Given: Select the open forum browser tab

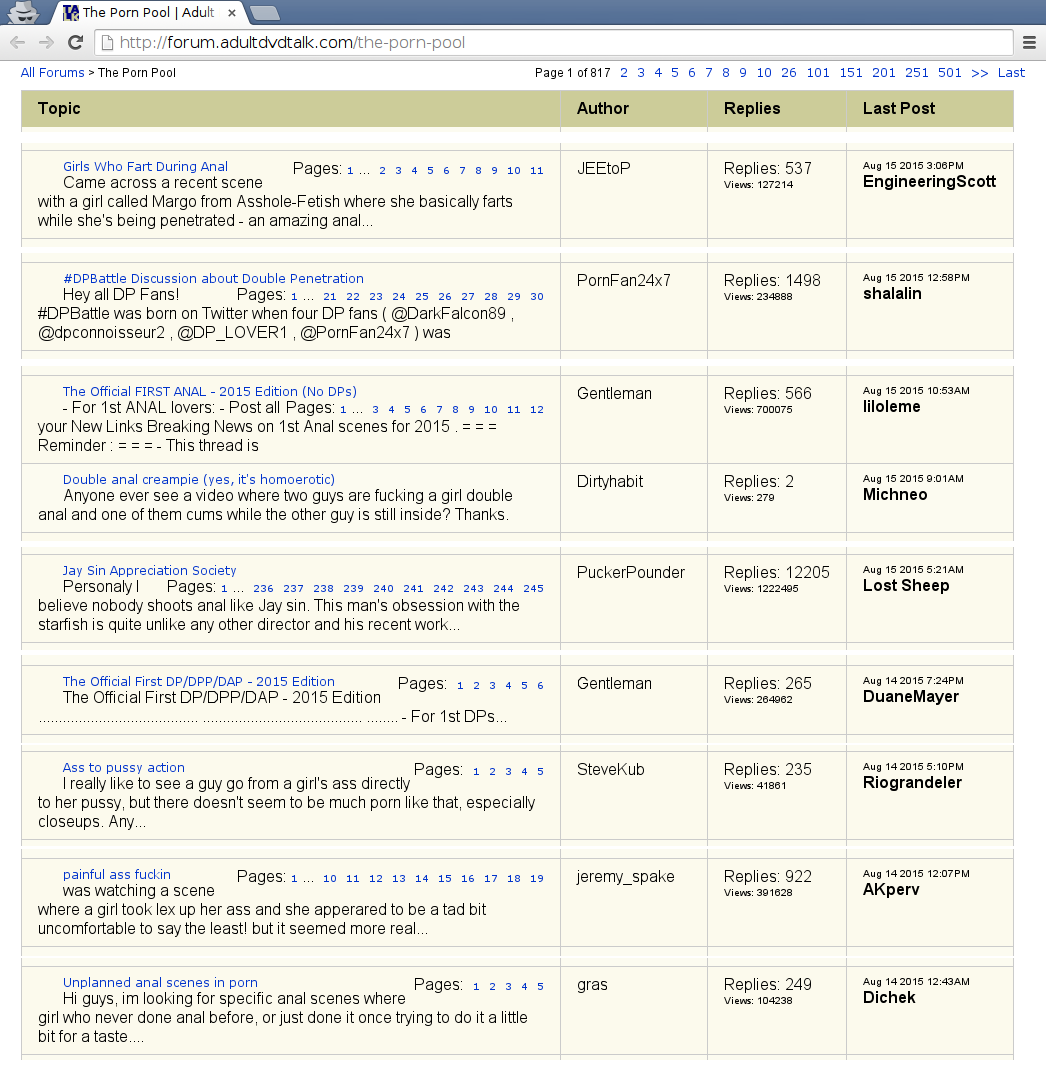Looking at the screenshot, I should [148, 12].
